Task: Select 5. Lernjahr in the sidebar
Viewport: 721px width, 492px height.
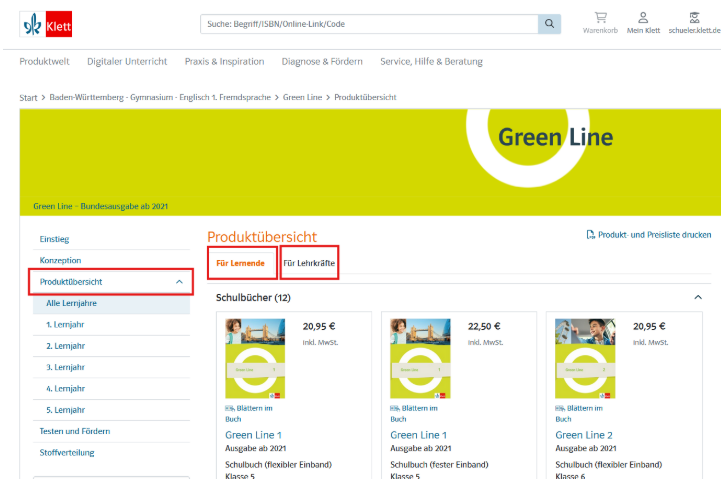Action: click(x=65, y=410)
